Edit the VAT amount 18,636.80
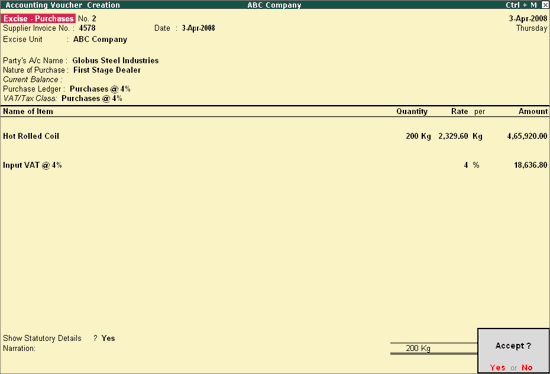Image resolution: width=550 pixels, height=374 pixels. tap(530, 165)
